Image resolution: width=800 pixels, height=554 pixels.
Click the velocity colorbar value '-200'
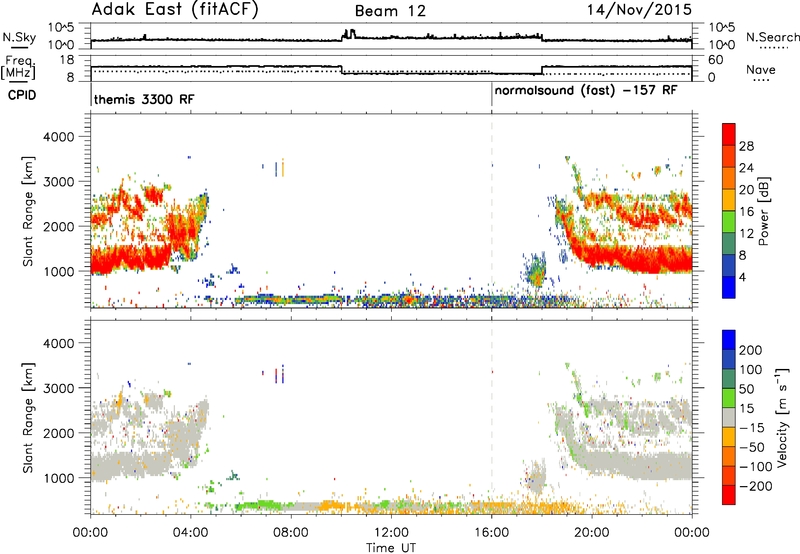pos(756,486)
